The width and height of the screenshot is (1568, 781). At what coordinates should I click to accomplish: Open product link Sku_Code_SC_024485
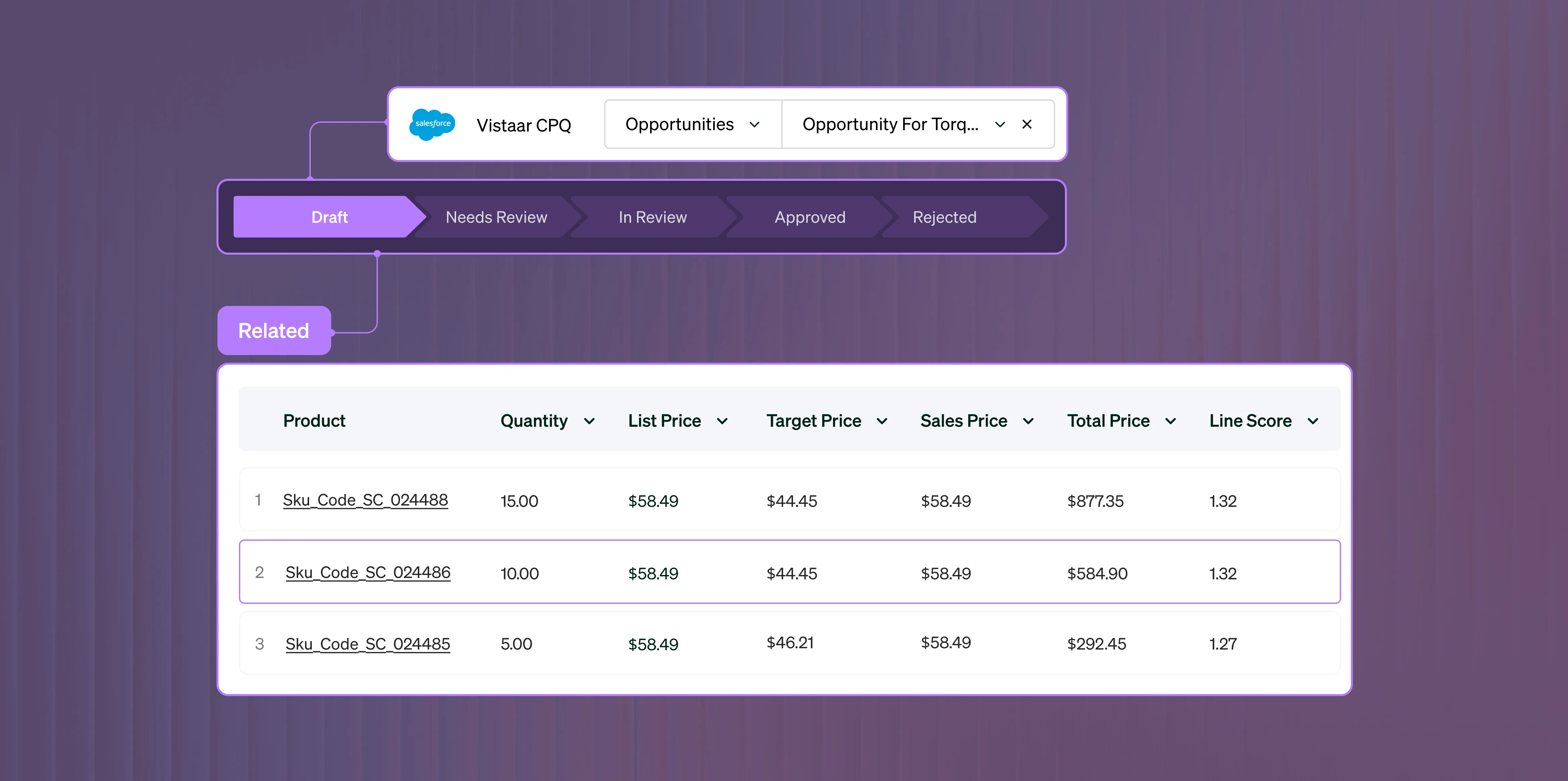click(x=367, y=643)
